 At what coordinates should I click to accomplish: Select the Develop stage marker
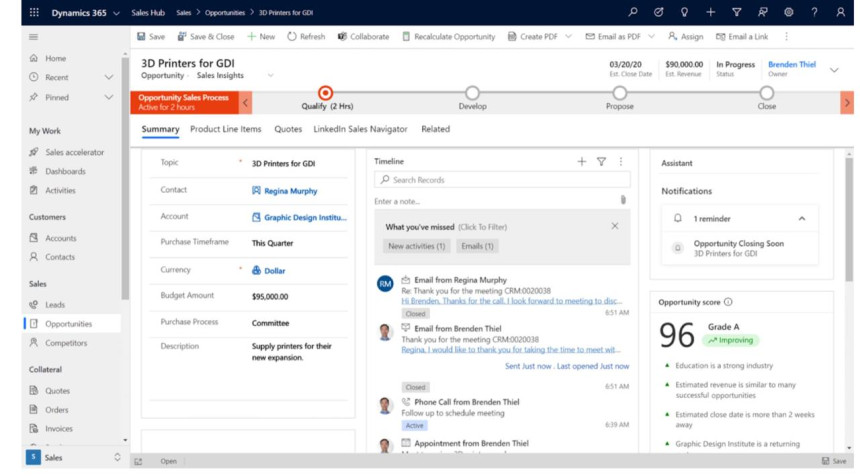pyautogui.click(x=472, y=93)
